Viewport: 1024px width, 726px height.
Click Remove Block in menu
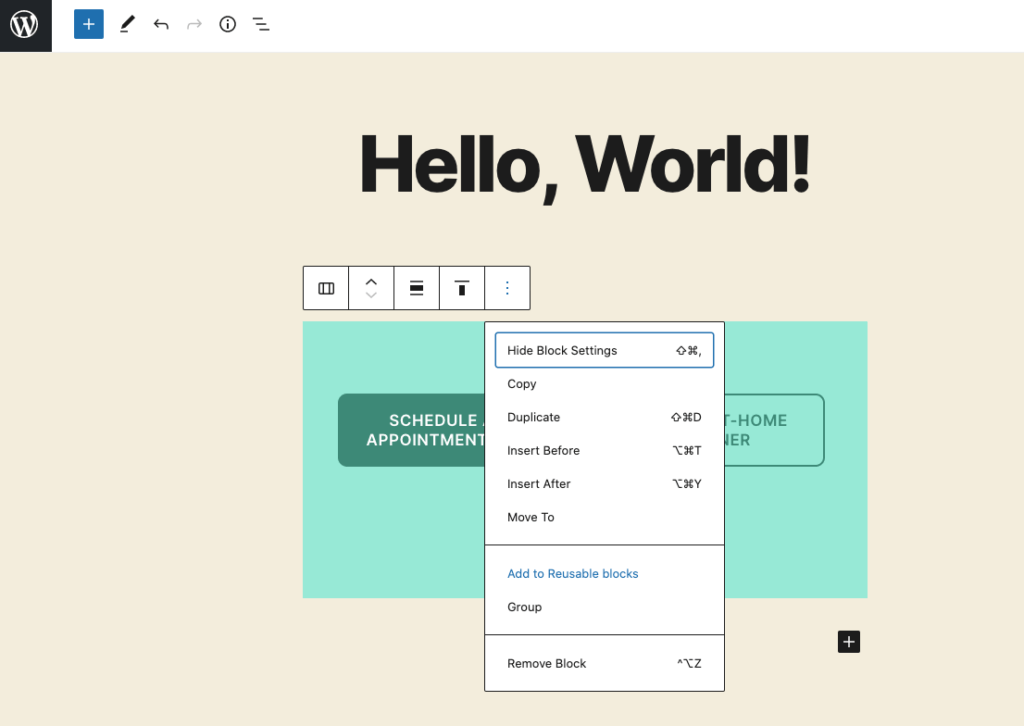(x=547, y=664)
